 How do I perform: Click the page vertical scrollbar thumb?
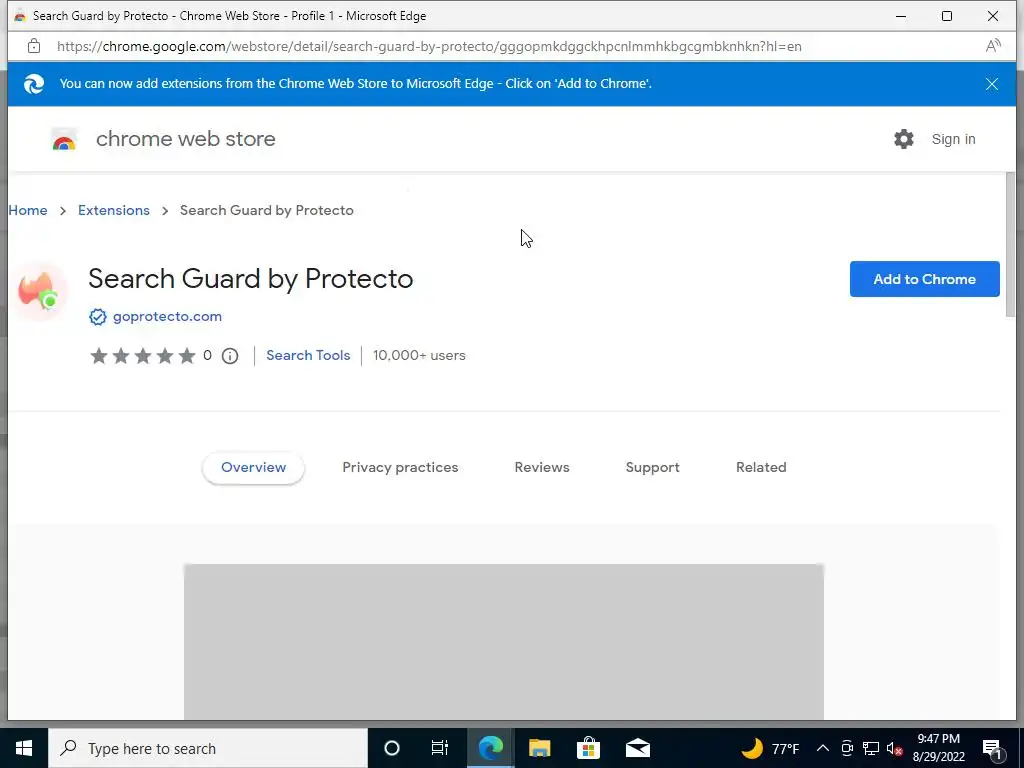1010,245
